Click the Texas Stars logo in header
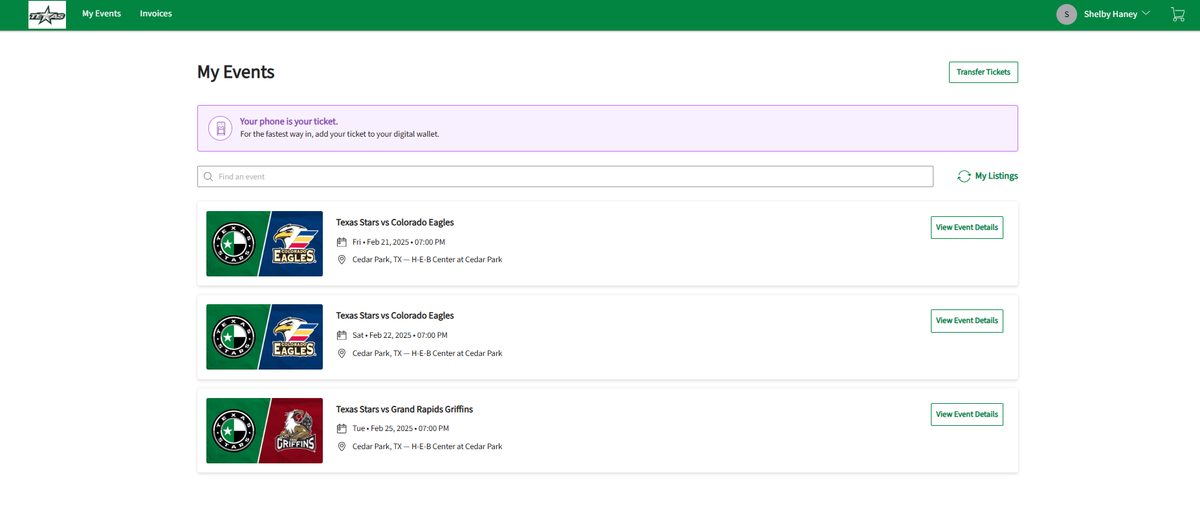Viewport: 1200px width, 514px height. coord(47,14)
